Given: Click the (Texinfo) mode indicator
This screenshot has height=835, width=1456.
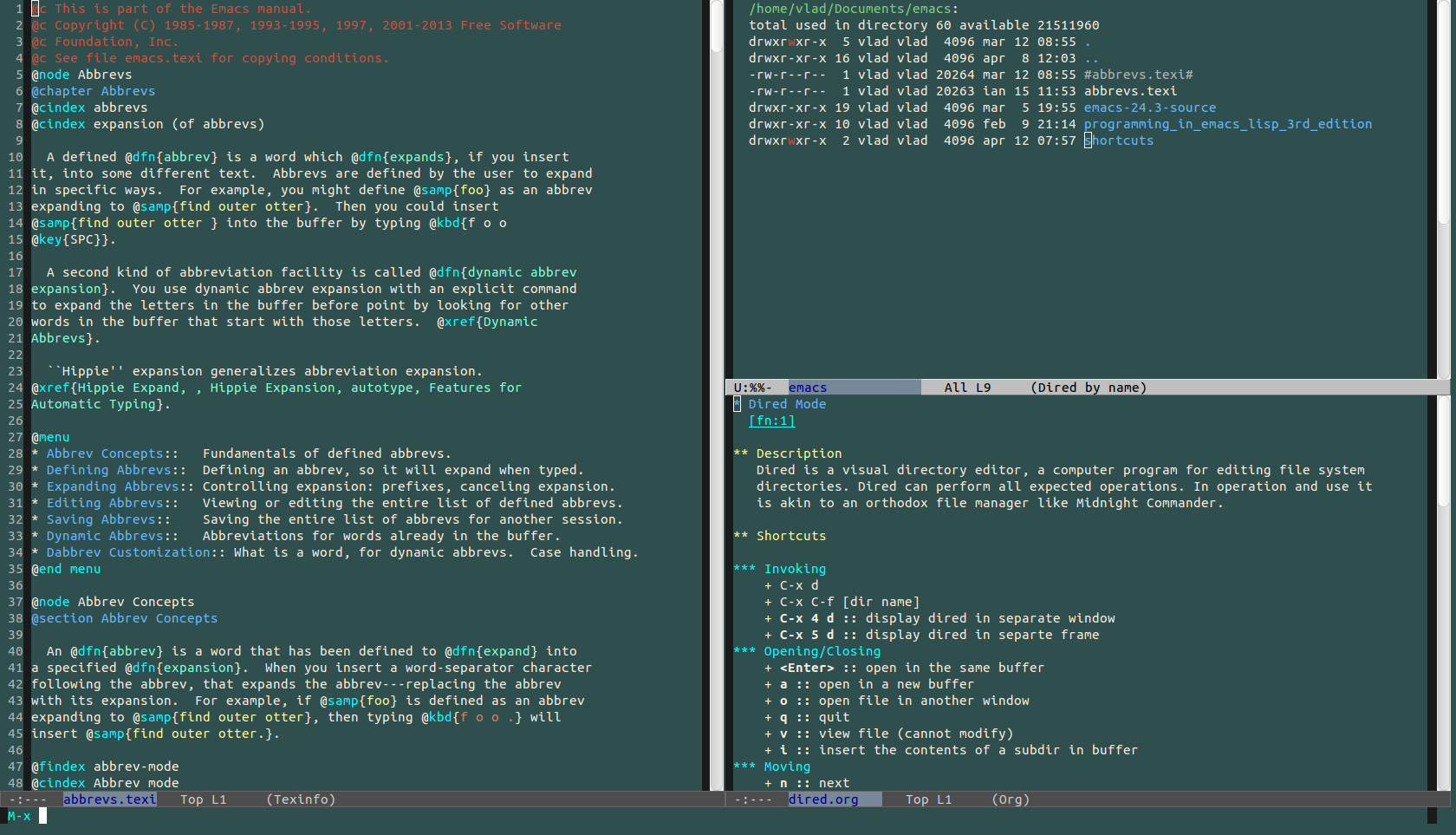Looking at the screenshot, I should point(301,799).
